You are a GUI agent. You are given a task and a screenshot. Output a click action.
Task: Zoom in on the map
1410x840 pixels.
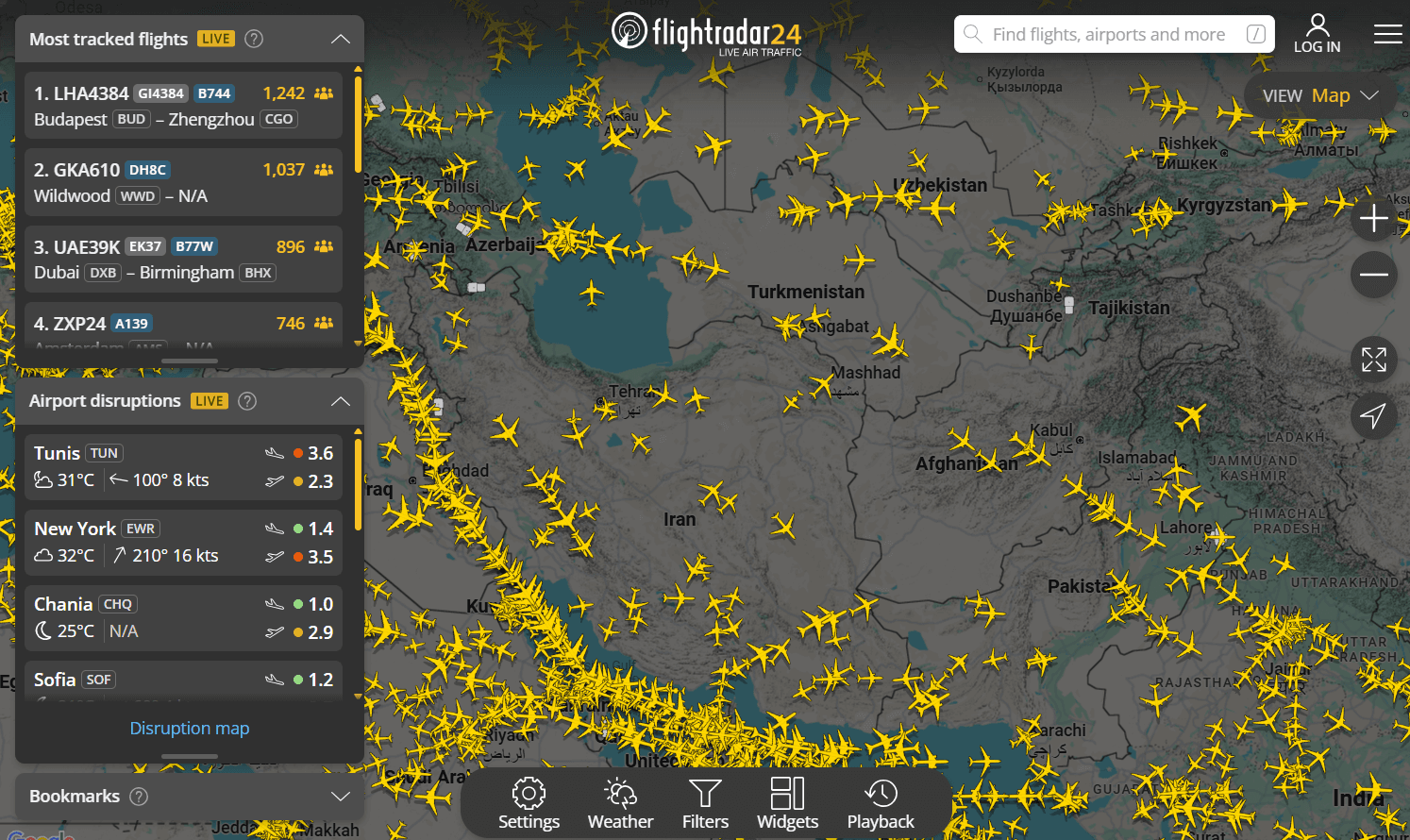pyautogui.click(x=1374, y=218)
